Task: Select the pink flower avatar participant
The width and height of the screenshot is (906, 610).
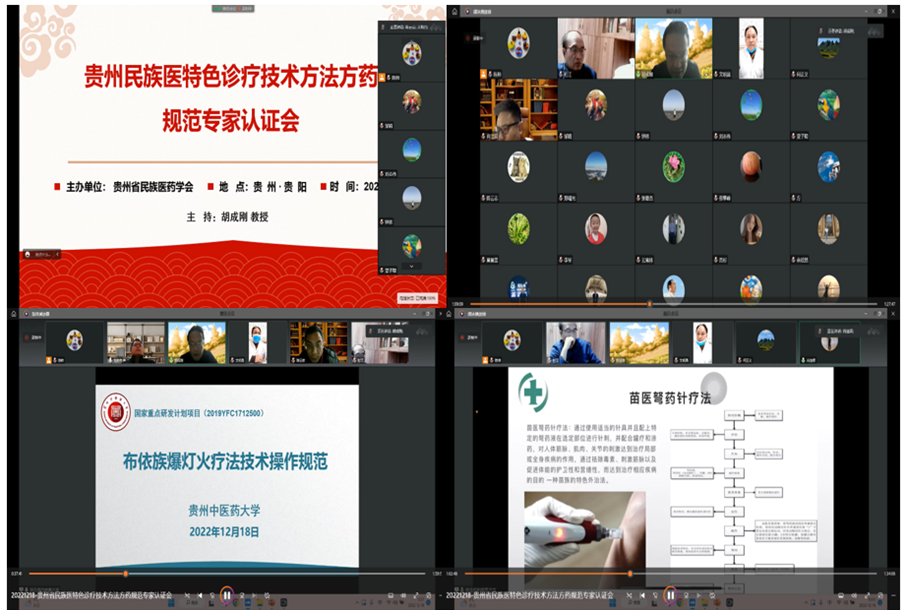Action: pyautogui.click(x=673, y=165)
